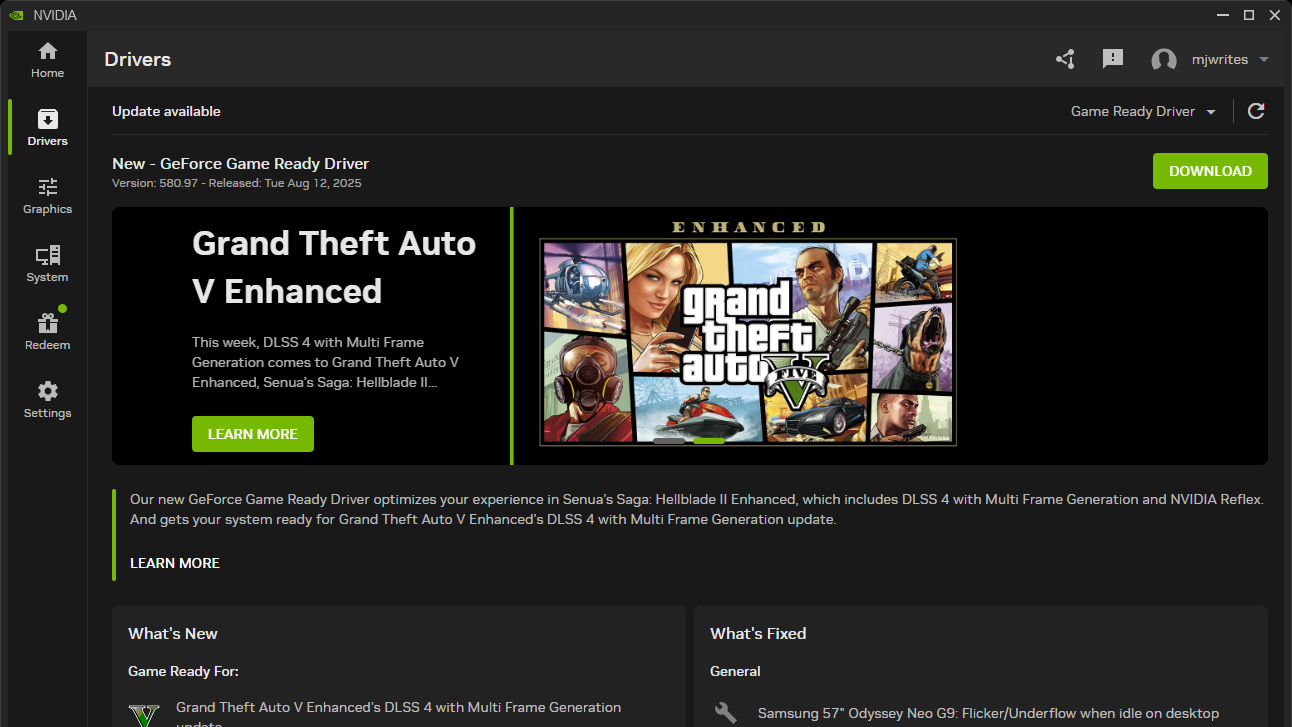Click the NVIDIA logo in the title bar
Viewport: 1292px width, 727px height.
click(14, 15)
